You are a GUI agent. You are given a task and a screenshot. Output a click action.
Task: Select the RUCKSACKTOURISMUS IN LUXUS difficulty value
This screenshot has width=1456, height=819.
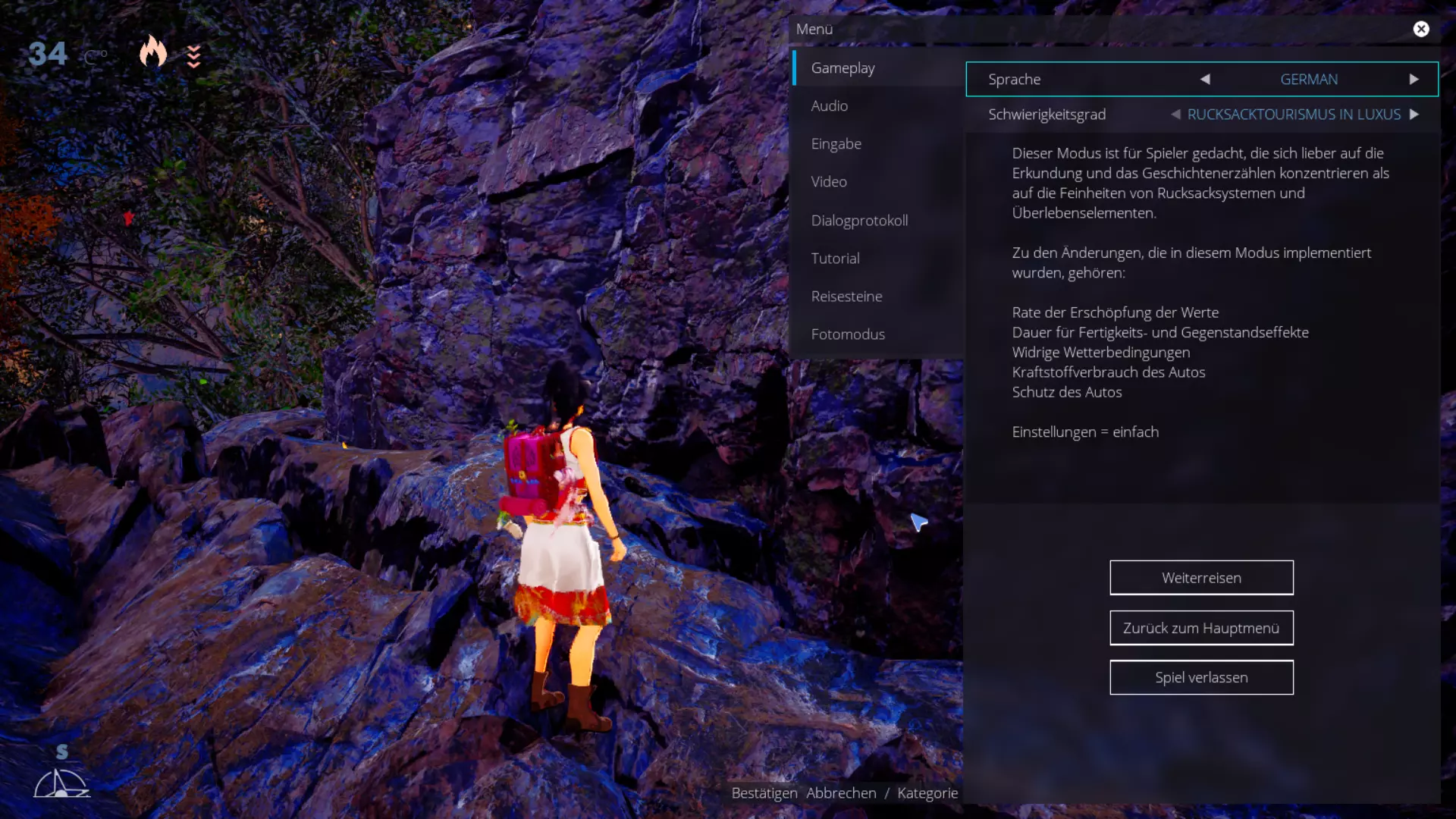pos(1294,115)
